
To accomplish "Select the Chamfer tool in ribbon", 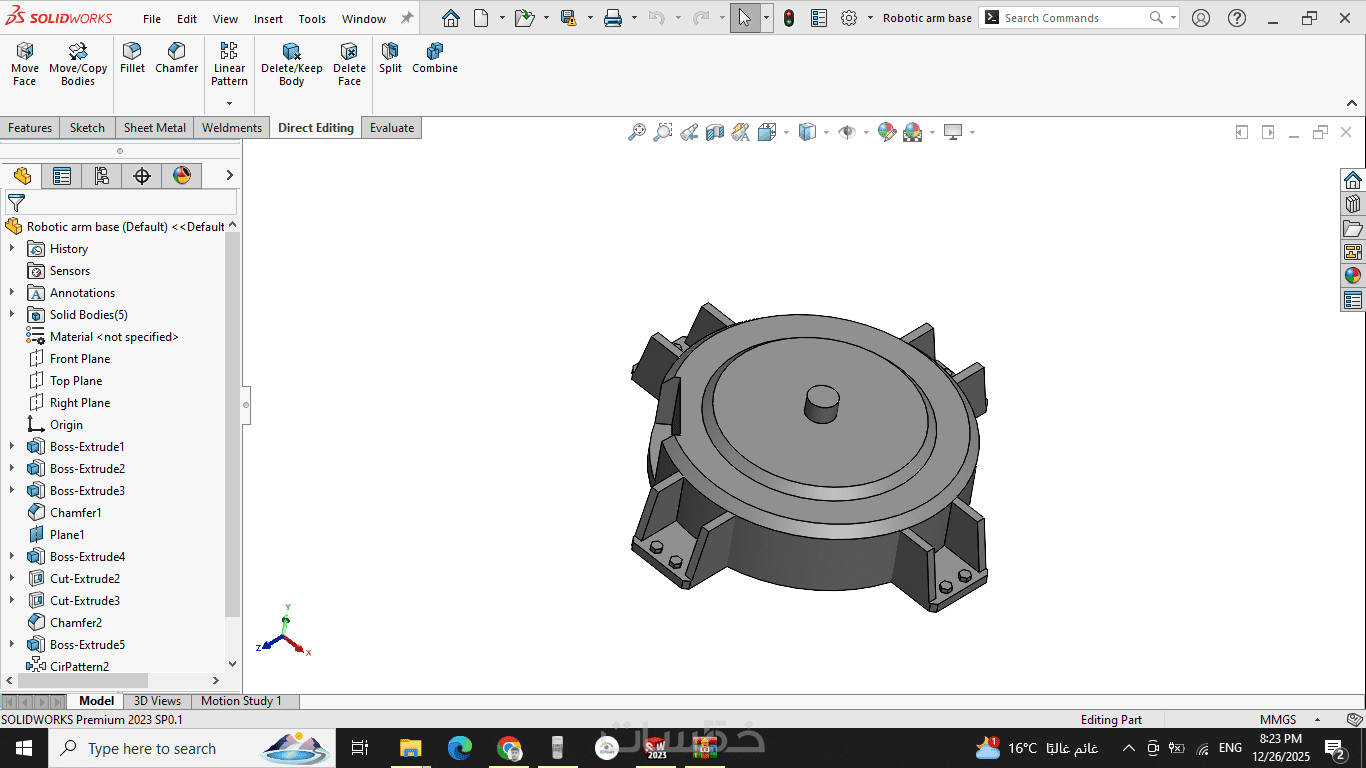I will tap(176, 58).
